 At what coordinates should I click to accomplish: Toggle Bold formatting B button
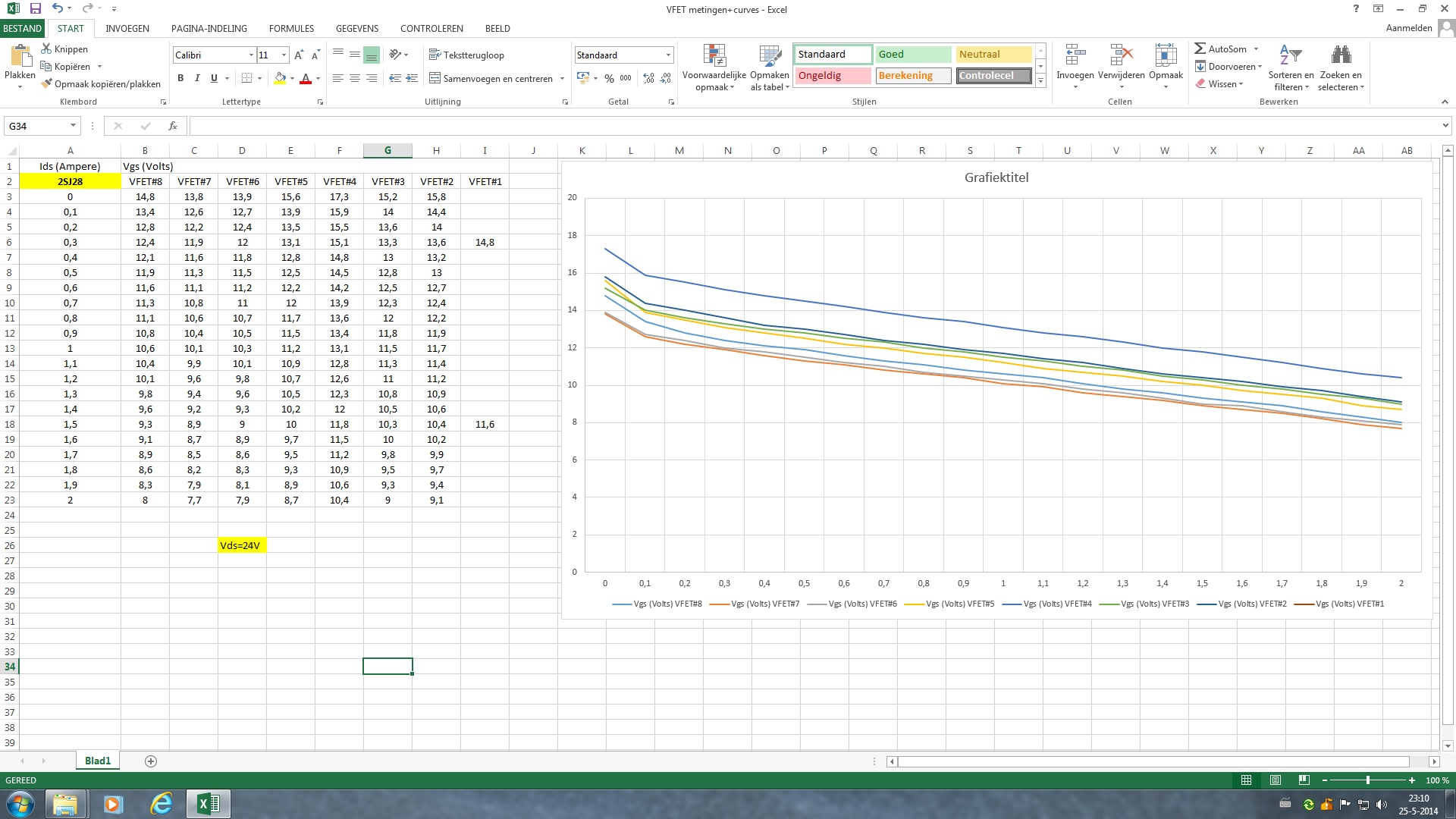[x=180, y=78]
